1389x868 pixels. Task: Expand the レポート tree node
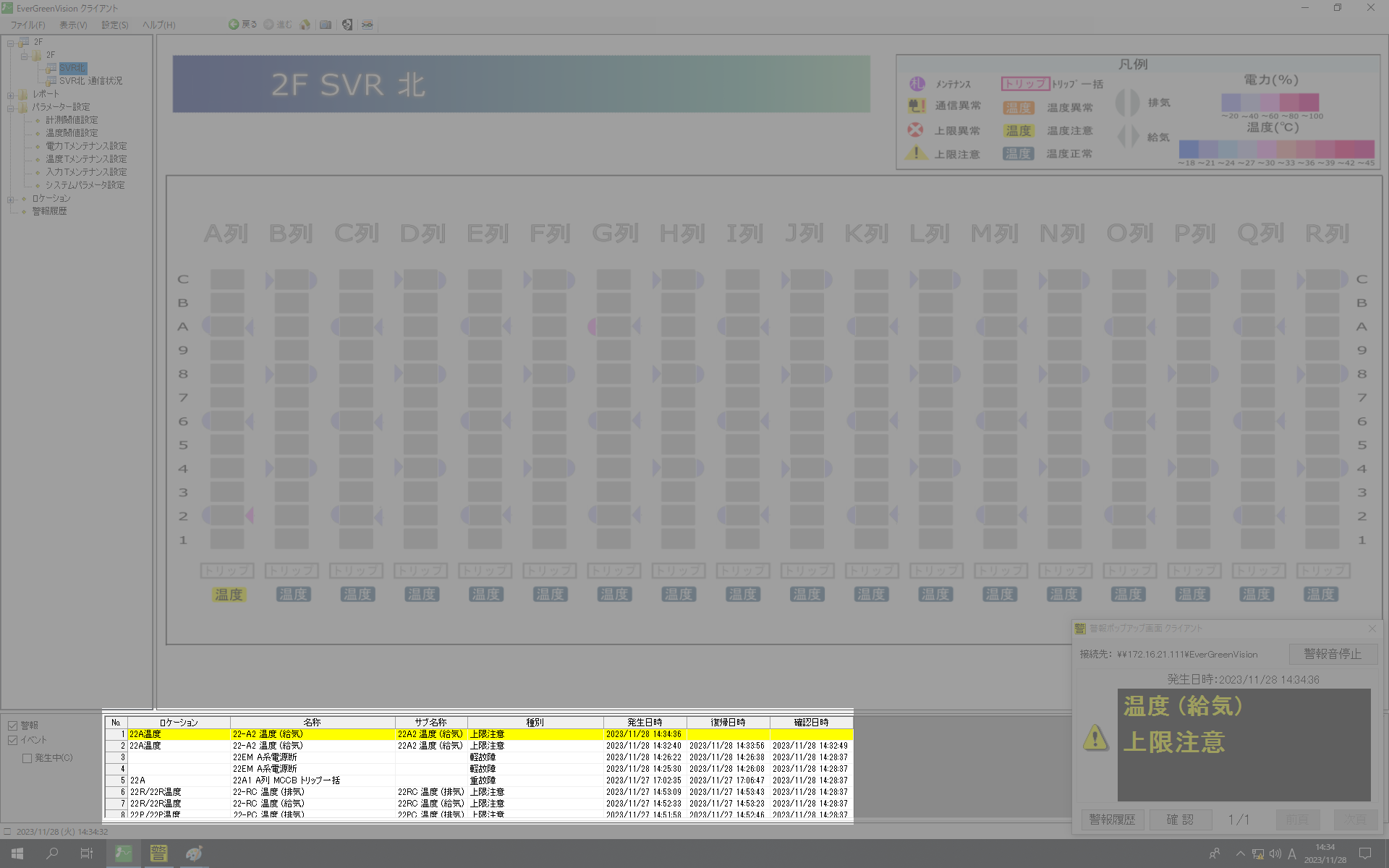click(x=11, y=95)
